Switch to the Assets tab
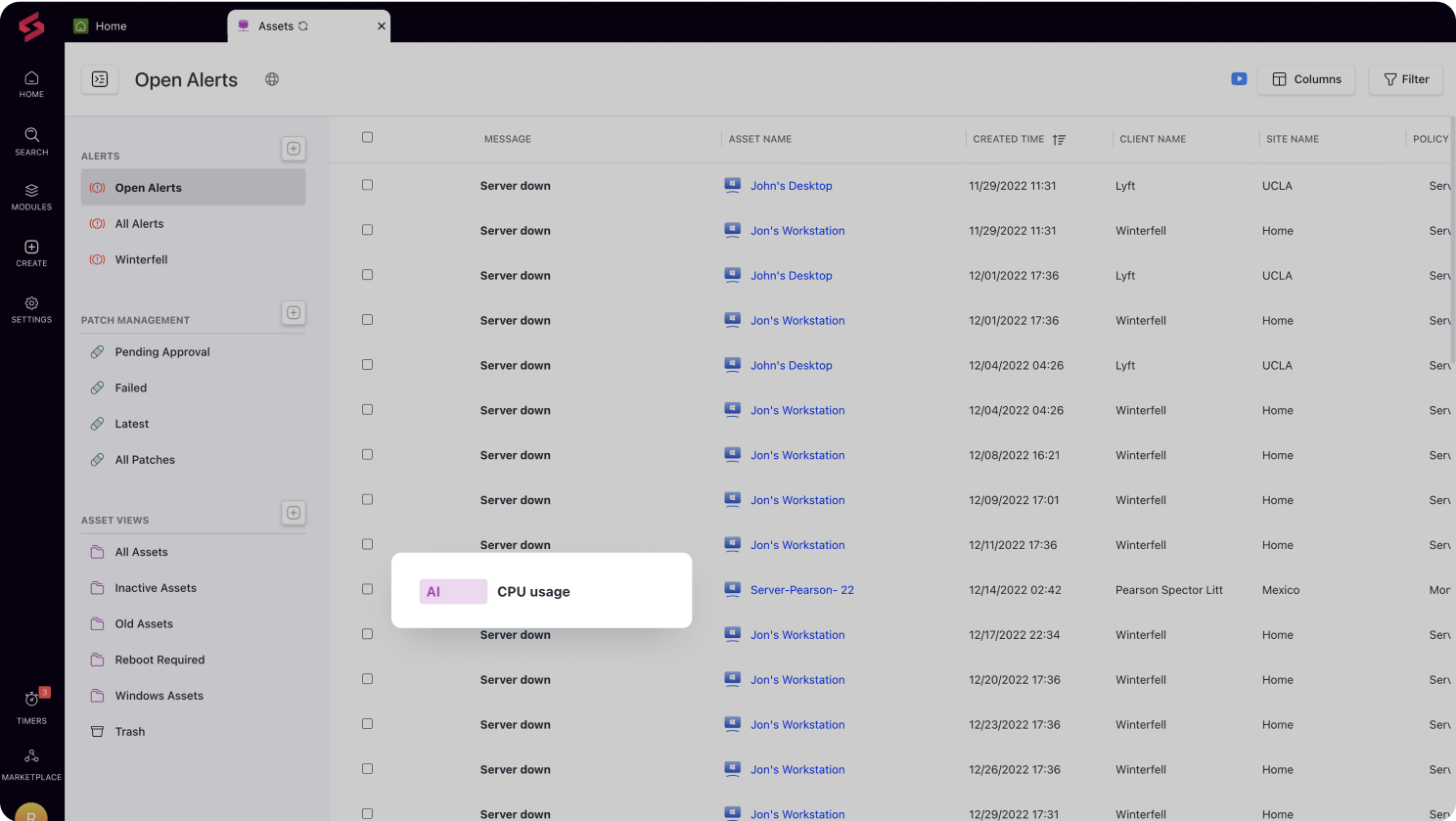Screen dimensions: 1456x821 click(x=275, y=26)
